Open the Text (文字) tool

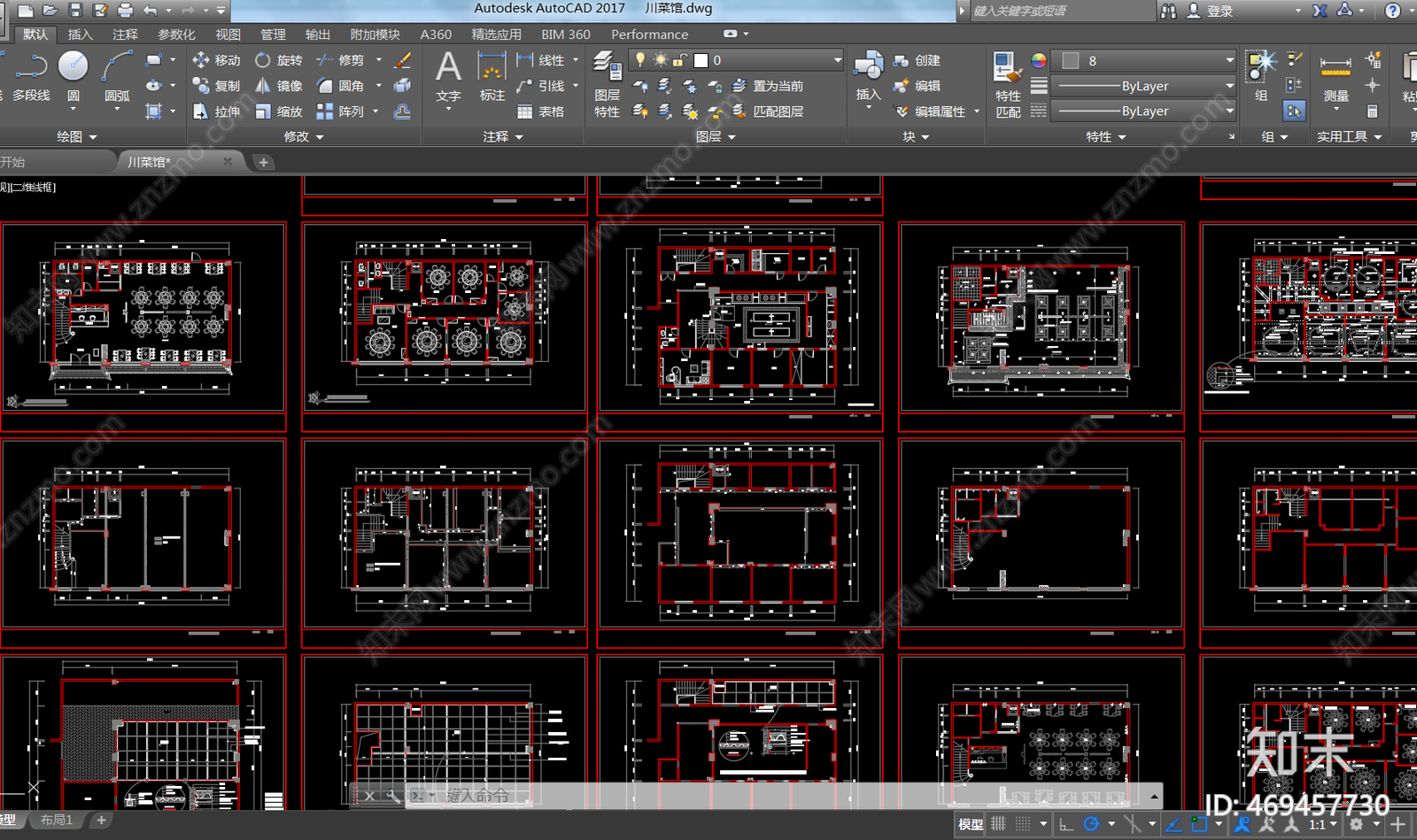click(448, 76)
